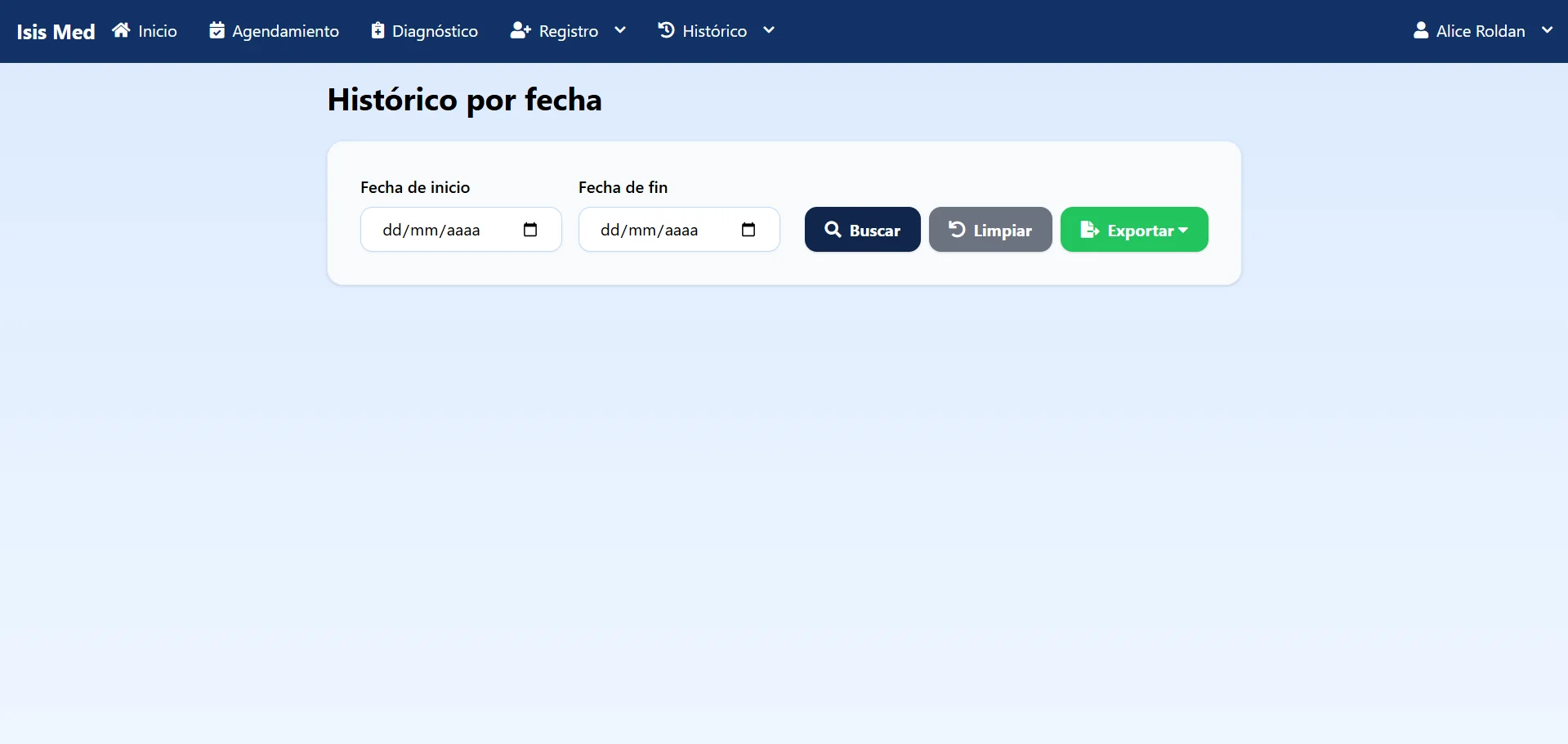Focus the Fecha de inicio date field
Screen dimensions: 1568x744
click(461, 230)
